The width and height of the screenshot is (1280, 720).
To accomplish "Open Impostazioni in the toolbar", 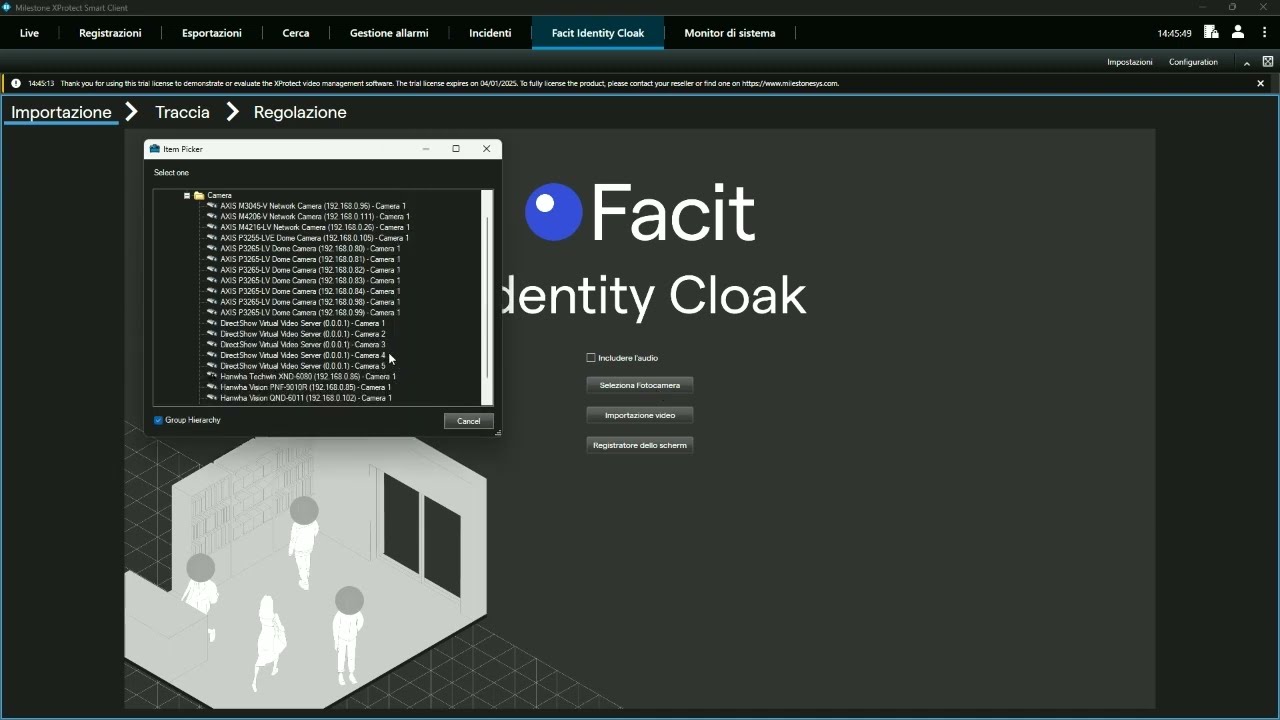I will pos(1130,62).
